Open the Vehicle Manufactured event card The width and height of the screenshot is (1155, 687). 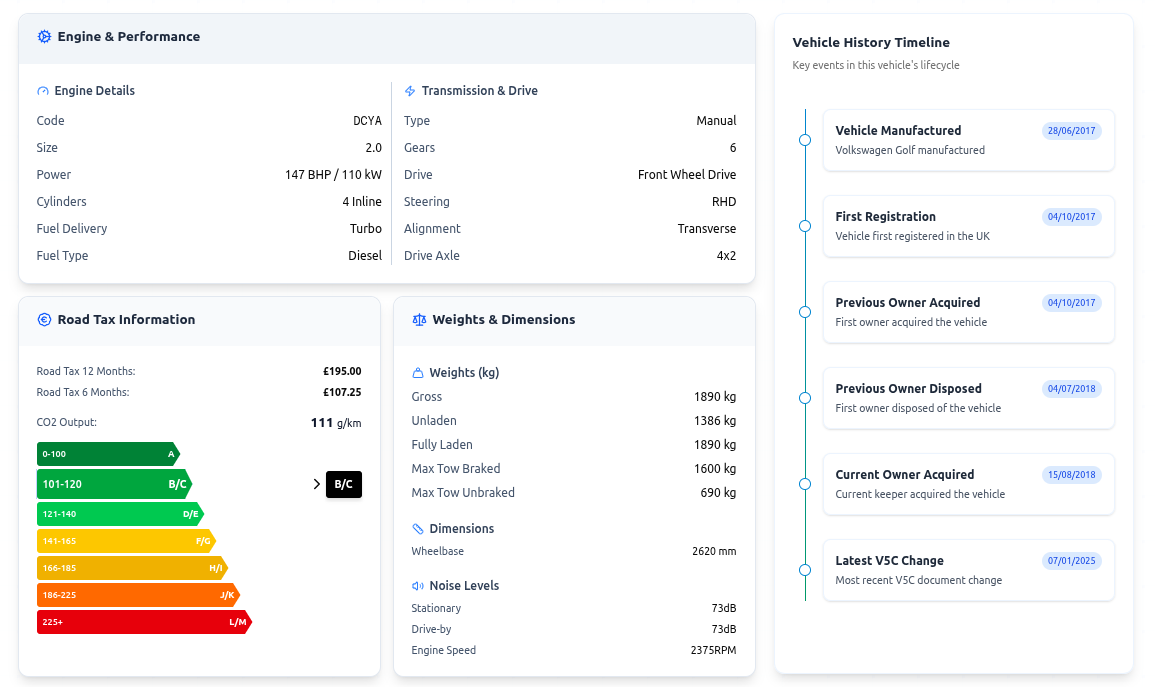coord(969,140)
